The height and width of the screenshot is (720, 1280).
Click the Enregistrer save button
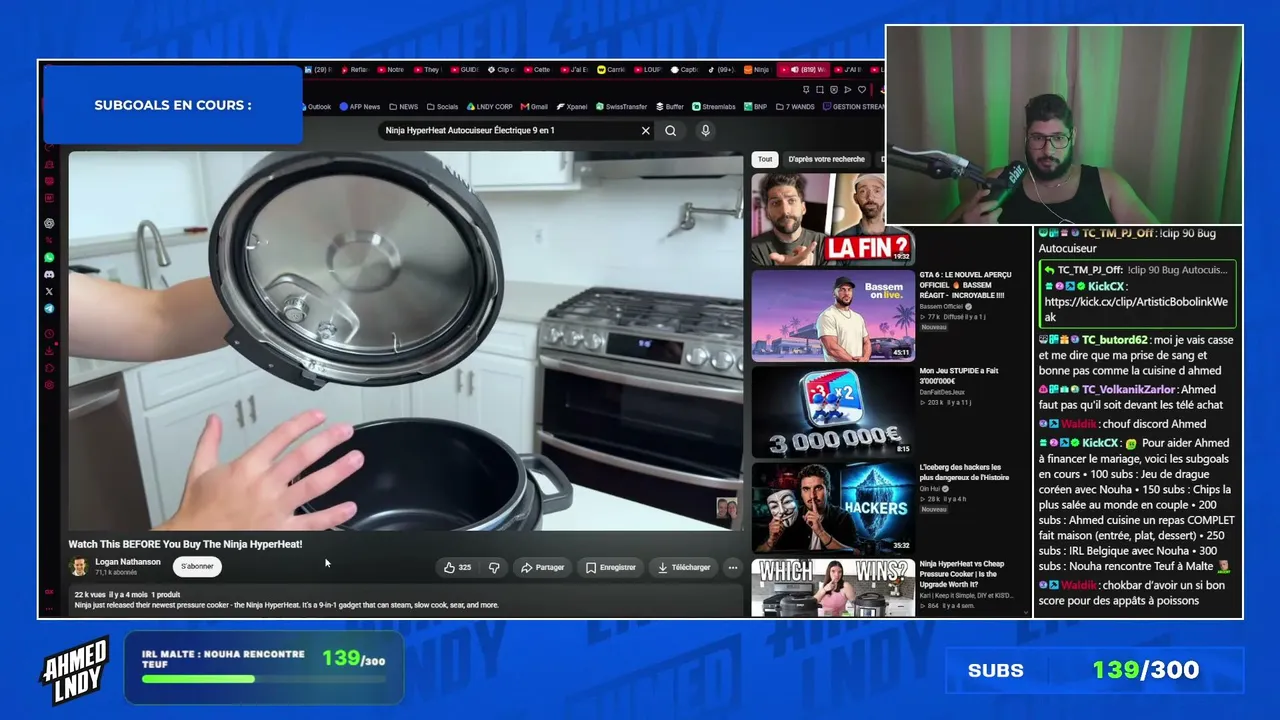(611, 567)
